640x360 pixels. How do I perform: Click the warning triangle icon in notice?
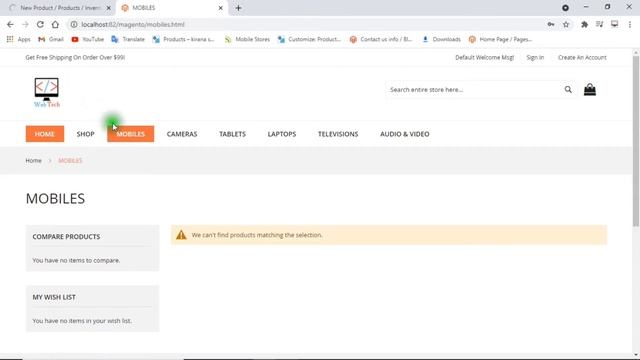coord(181,235)
